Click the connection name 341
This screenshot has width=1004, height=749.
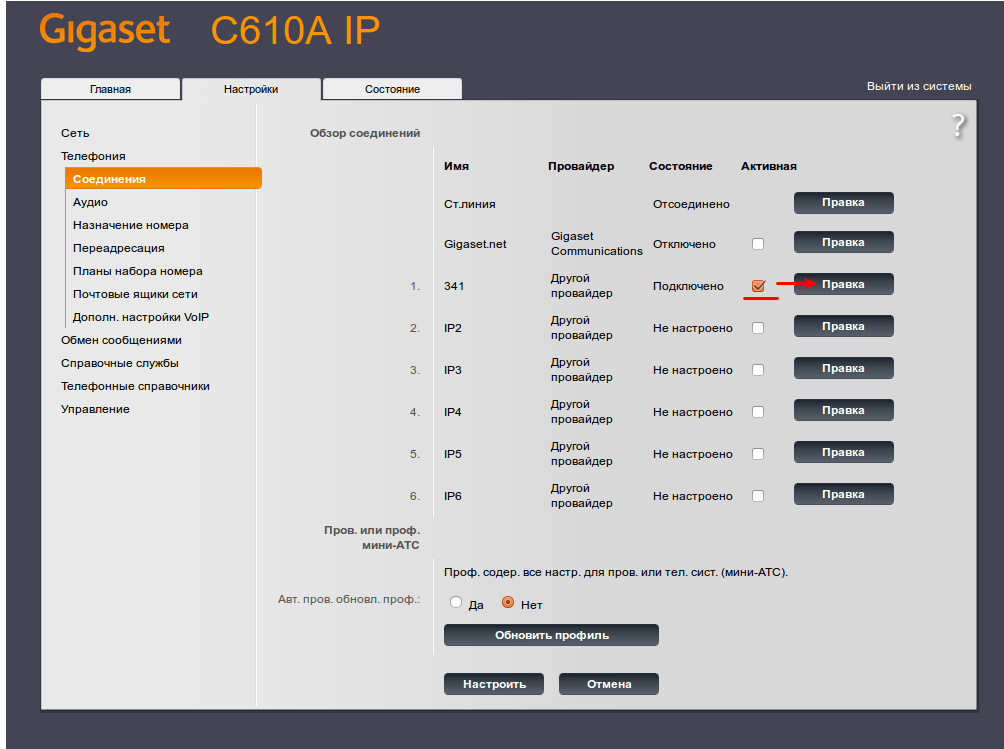454,286
